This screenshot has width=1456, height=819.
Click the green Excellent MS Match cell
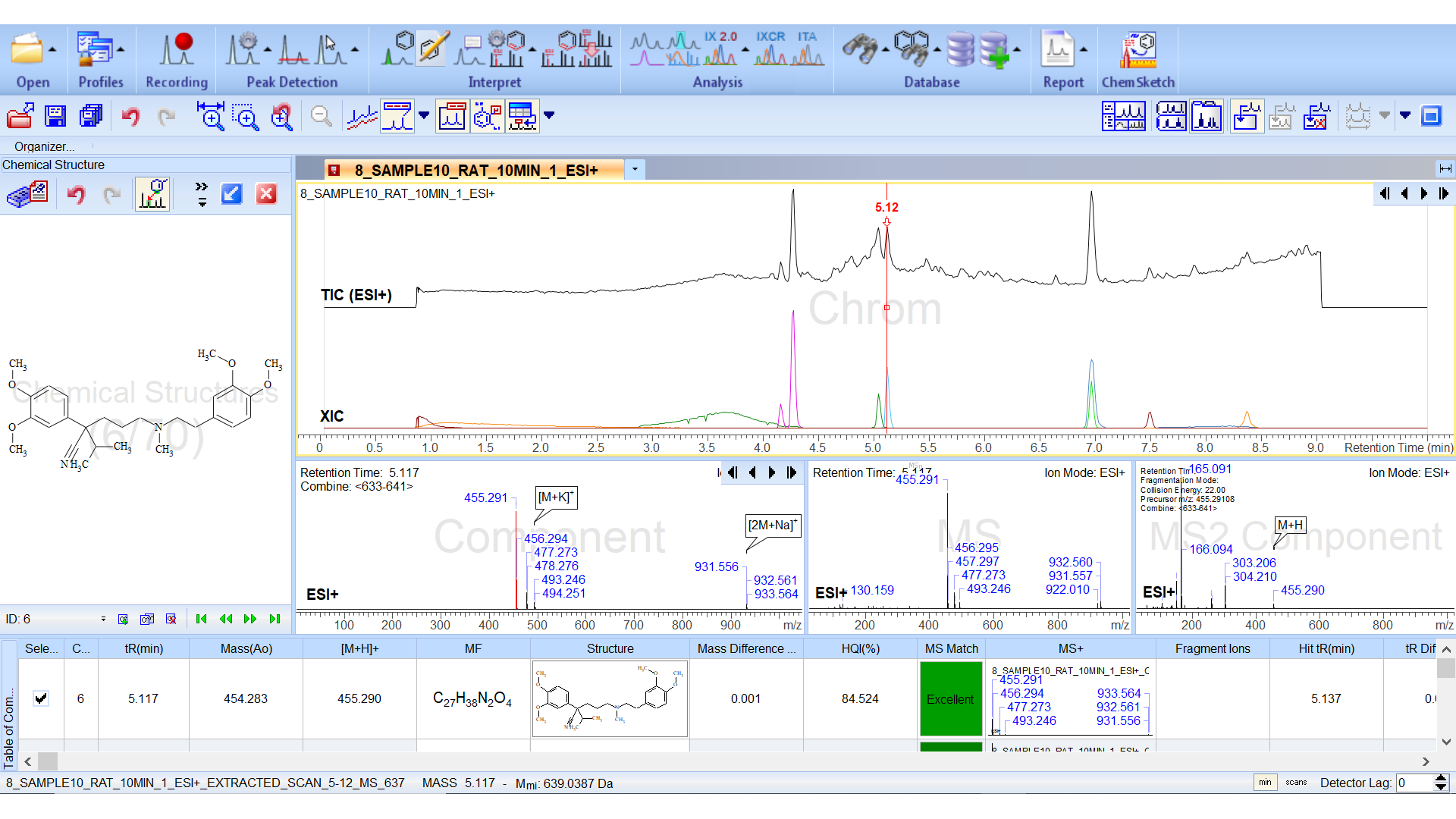tap(950, 698)
